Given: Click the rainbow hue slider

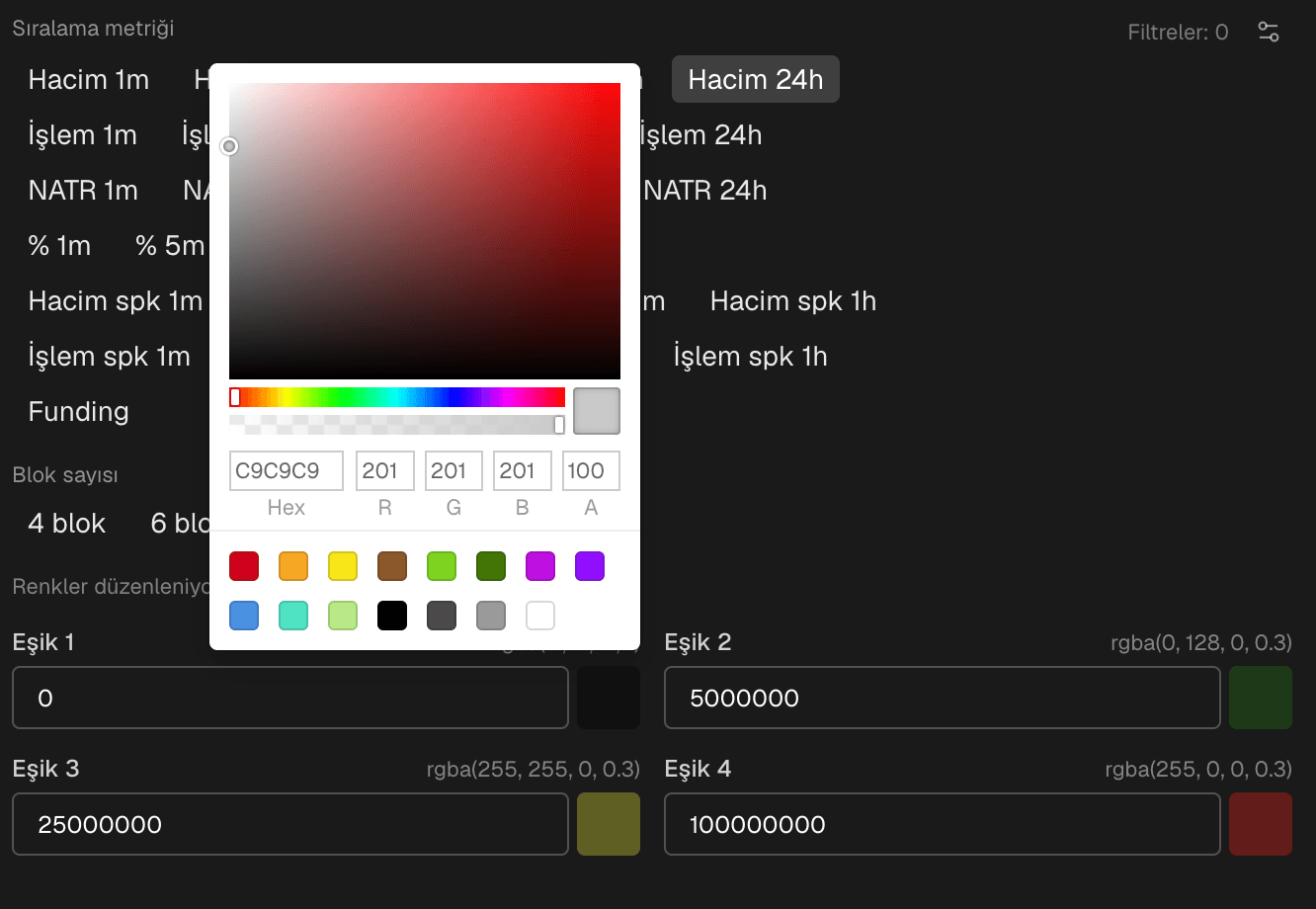Looking at the screenshot, I should (397, 397).
